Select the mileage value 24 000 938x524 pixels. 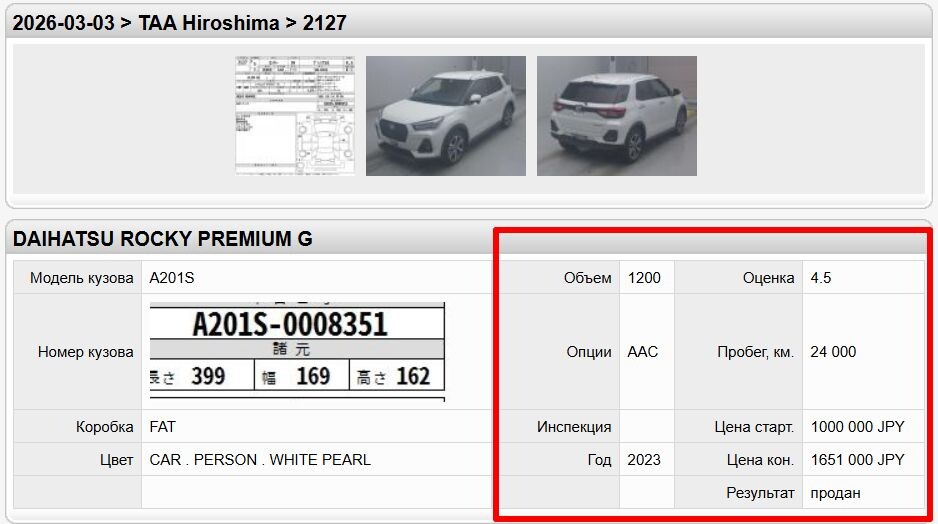(833, 352)
